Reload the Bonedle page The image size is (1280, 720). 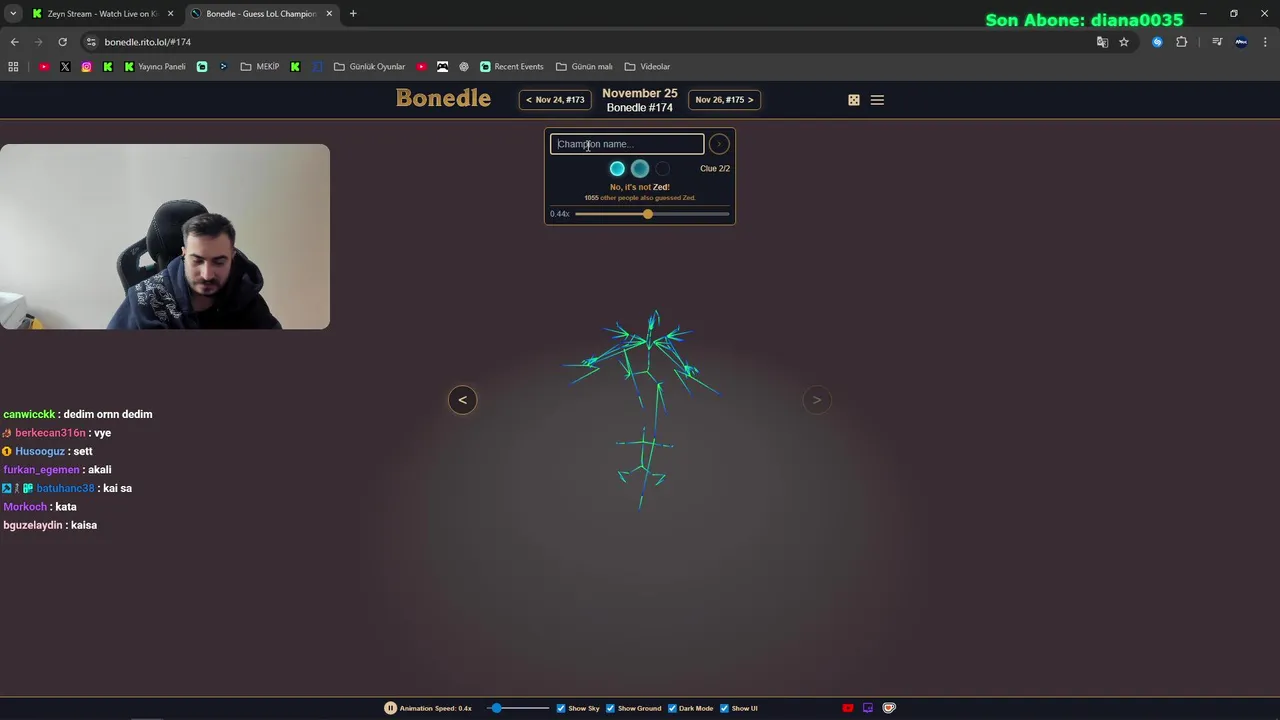(62, 42)
